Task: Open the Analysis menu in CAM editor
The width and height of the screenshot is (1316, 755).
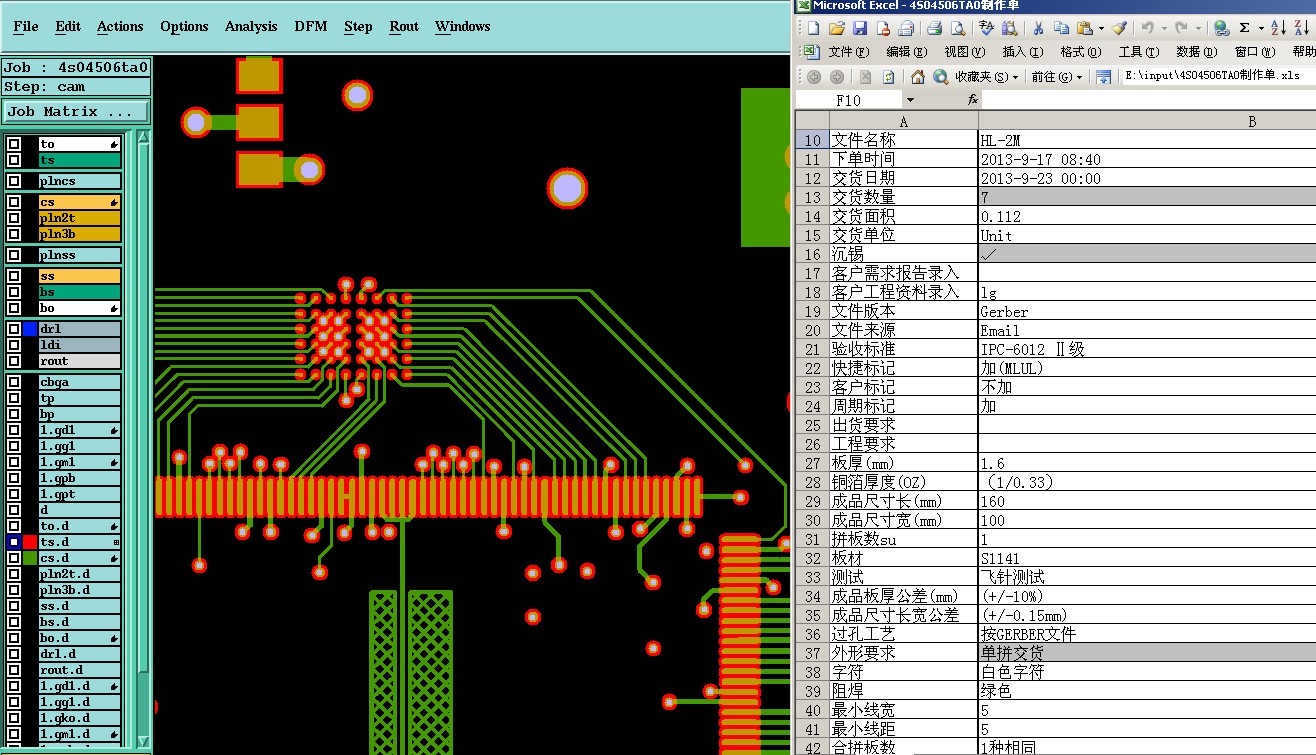Action: [x=251, y=27]
